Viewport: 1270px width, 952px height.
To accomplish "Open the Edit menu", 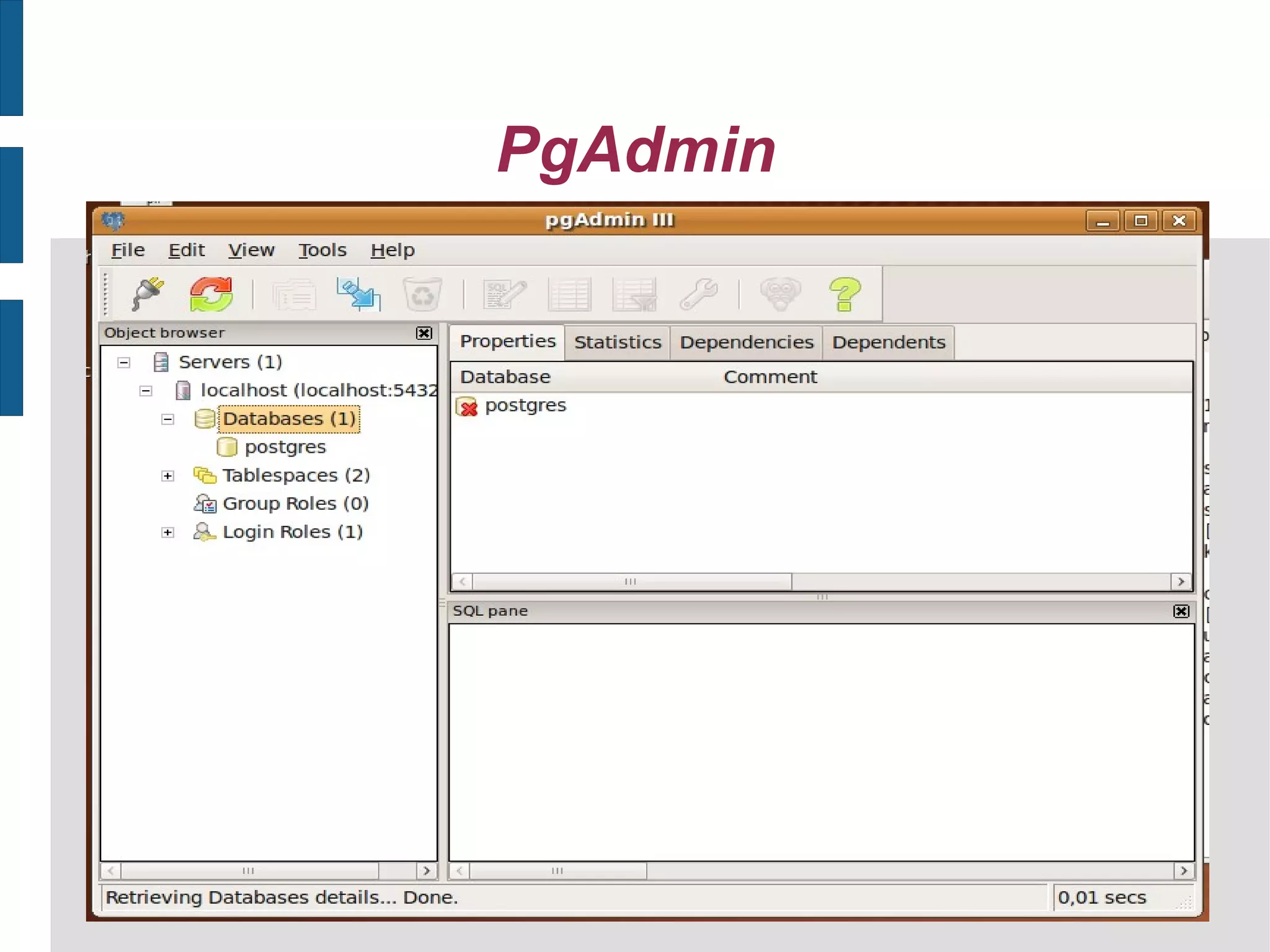I will tap(186, 250).
